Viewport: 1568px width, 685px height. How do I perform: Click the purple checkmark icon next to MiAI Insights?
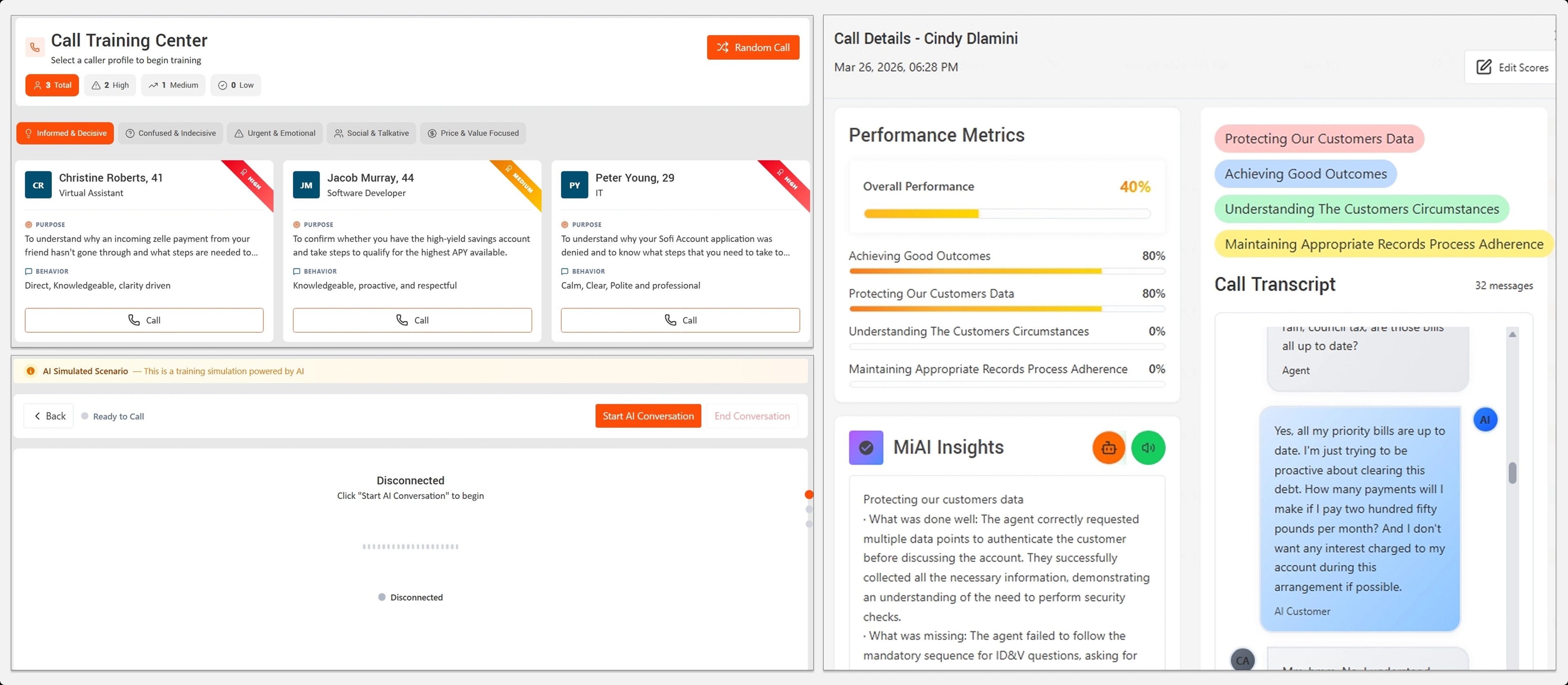point(866,447)
